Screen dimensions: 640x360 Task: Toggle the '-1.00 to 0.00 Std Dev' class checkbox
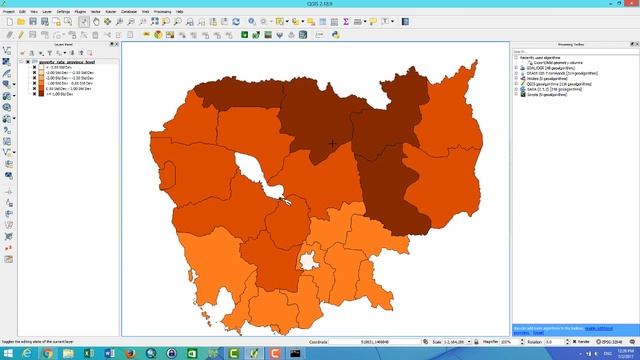[35, 83]
